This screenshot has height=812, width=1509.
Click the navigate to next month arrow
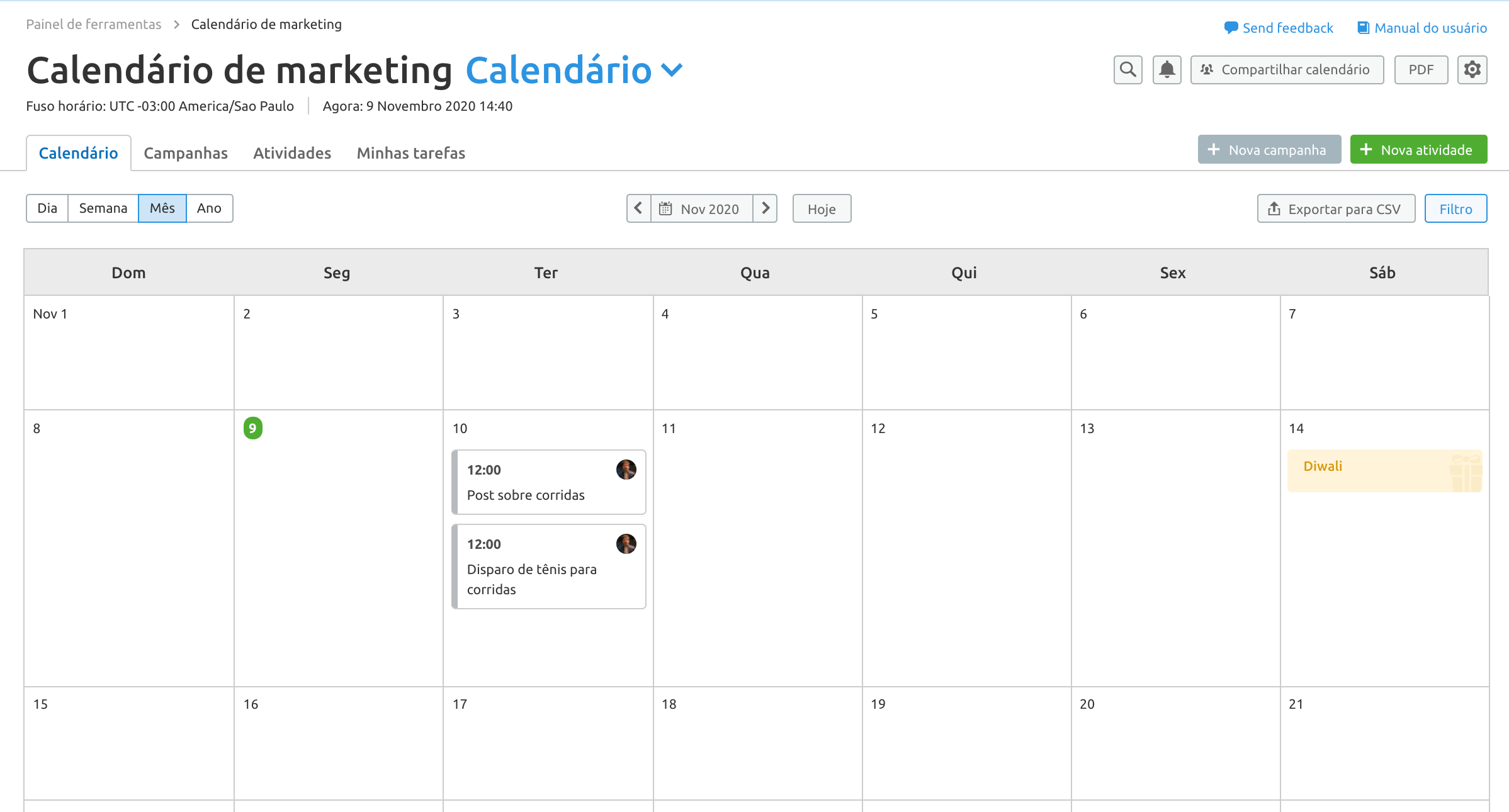pos(766,208)
